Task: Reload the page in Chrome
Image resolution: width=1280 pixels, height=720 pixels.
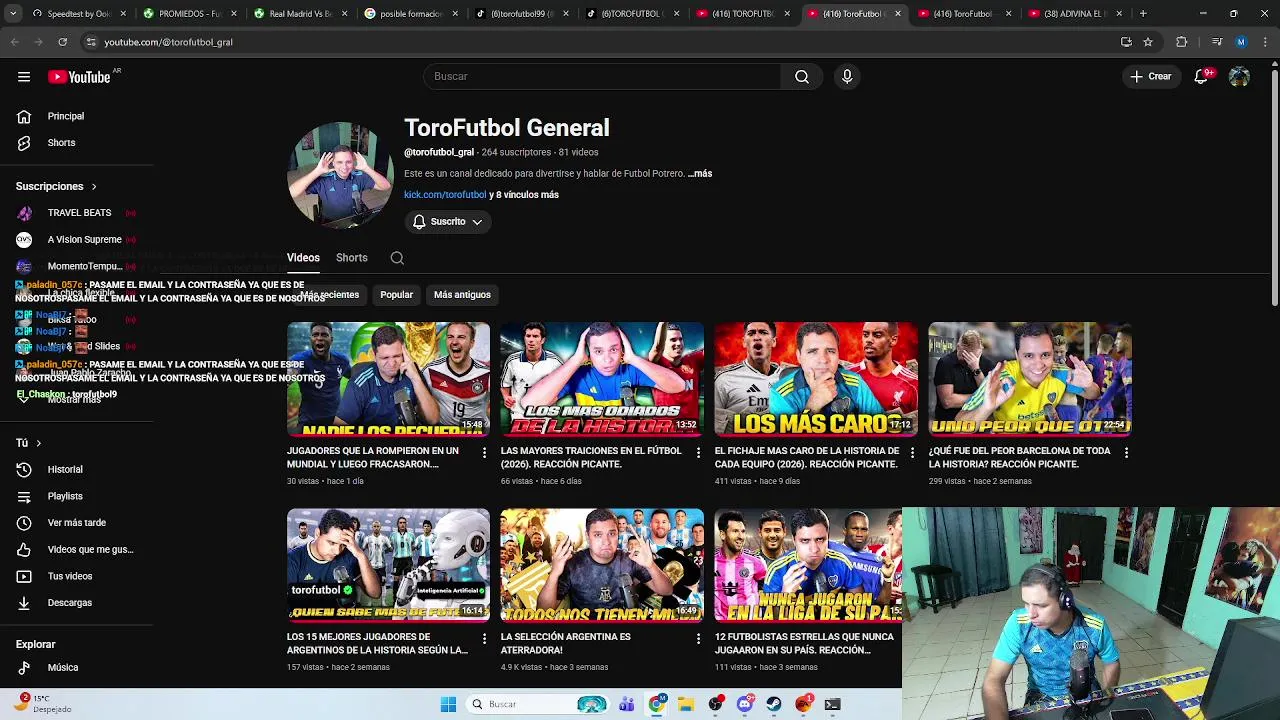Action: pyautogui.click(x=62, y=42)
